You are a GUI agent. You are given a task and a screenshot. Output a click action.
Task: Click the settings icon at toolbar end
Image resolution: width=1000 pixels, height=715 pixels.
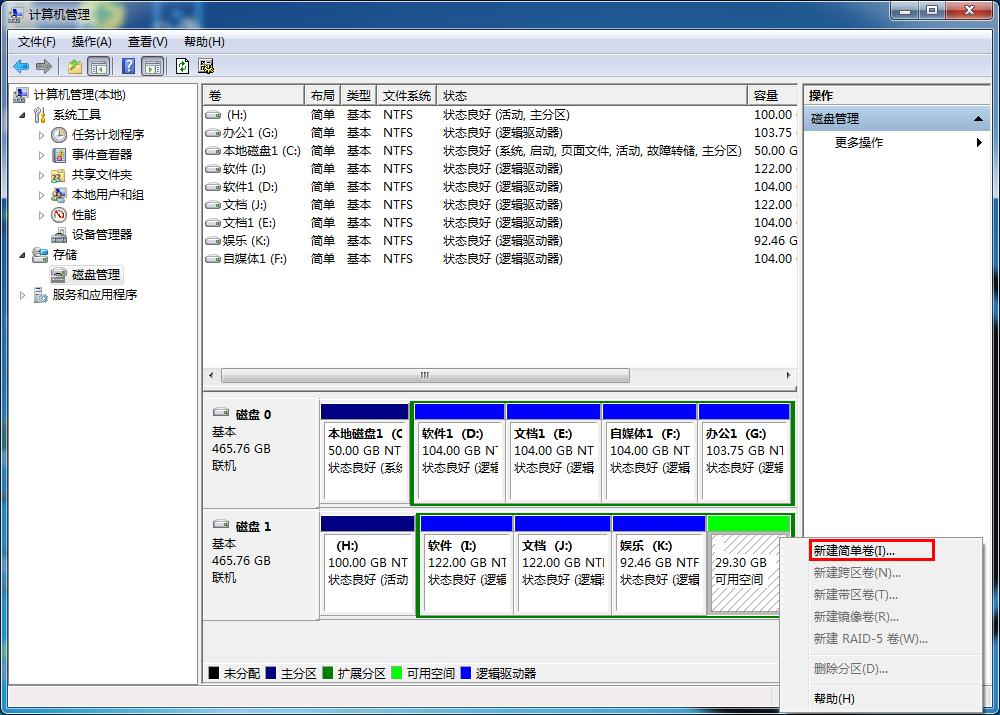[x=207, y=66]
